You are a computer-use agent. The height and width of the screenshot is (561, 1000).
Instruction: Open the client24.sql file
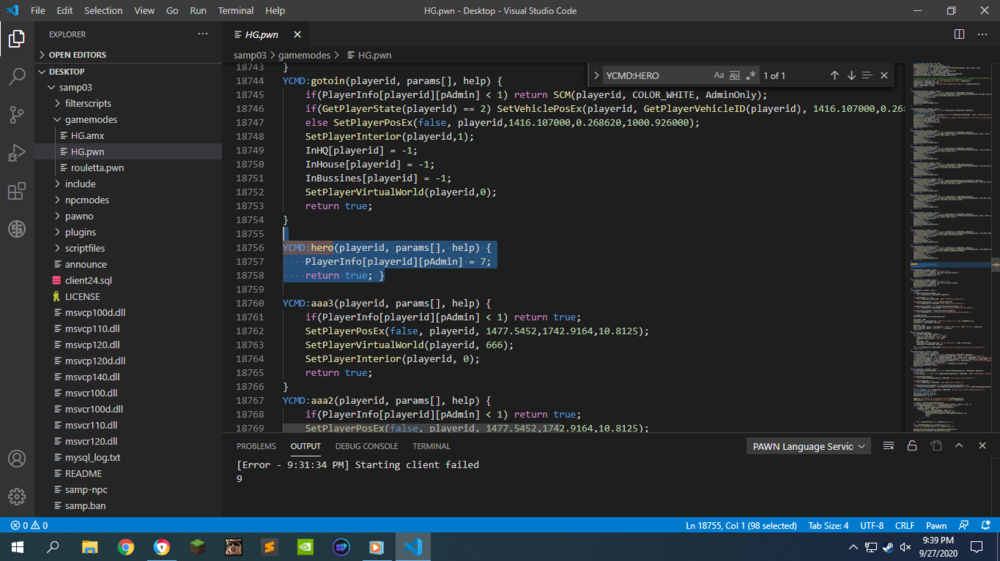point(128,280)
